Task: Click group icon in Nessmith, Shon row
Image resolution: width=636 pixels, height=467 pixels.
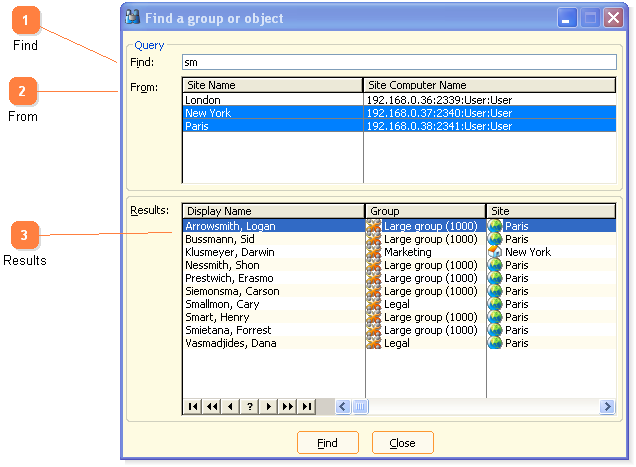Action: tap(374, 265)
